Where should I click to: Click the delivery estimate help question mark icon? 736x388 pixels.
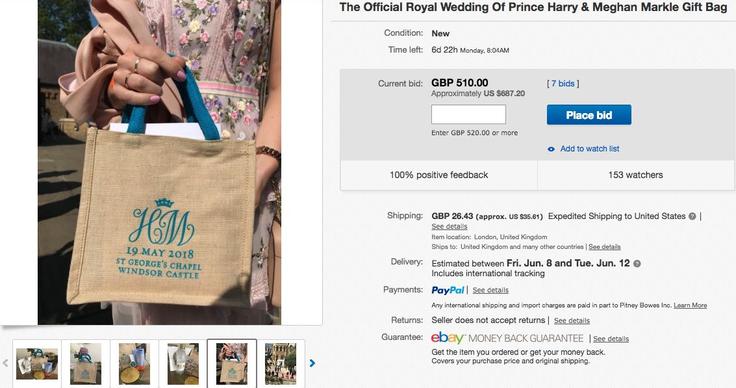pos(637,264)
